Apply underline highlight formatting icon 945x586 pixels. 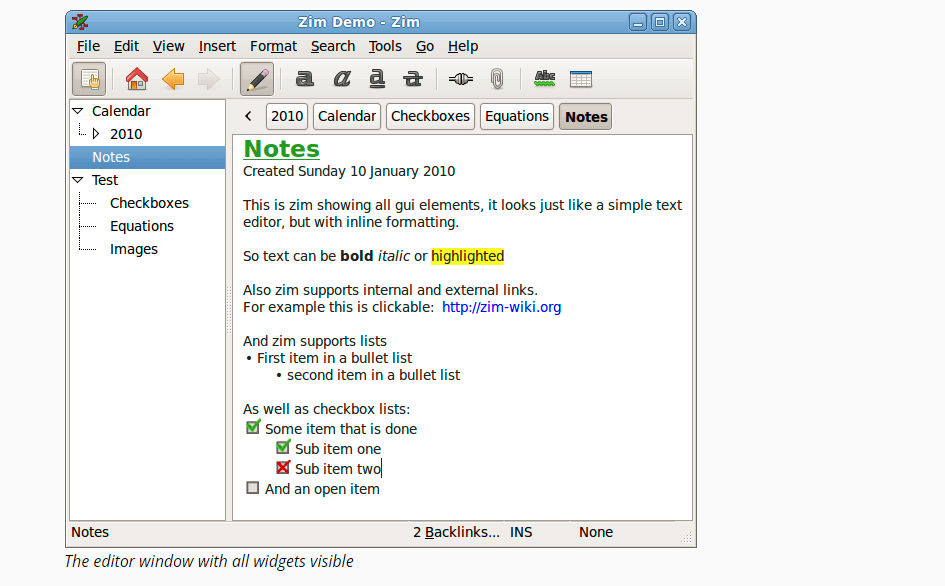coord(377,79)
